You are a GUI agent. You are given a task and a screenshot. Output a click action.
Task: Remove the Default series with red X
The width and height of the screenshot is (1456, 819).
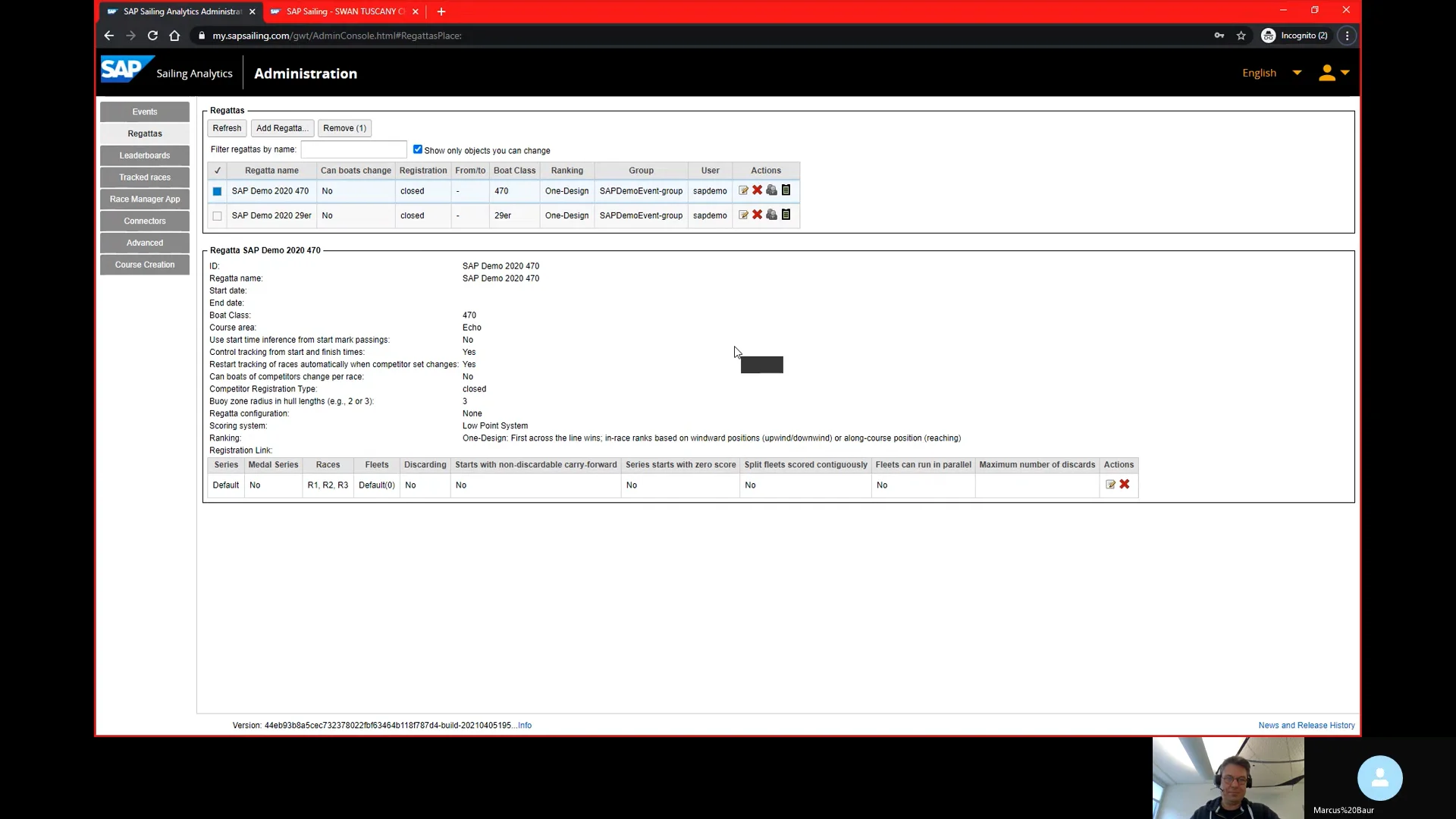click(x=1125, y=485)
